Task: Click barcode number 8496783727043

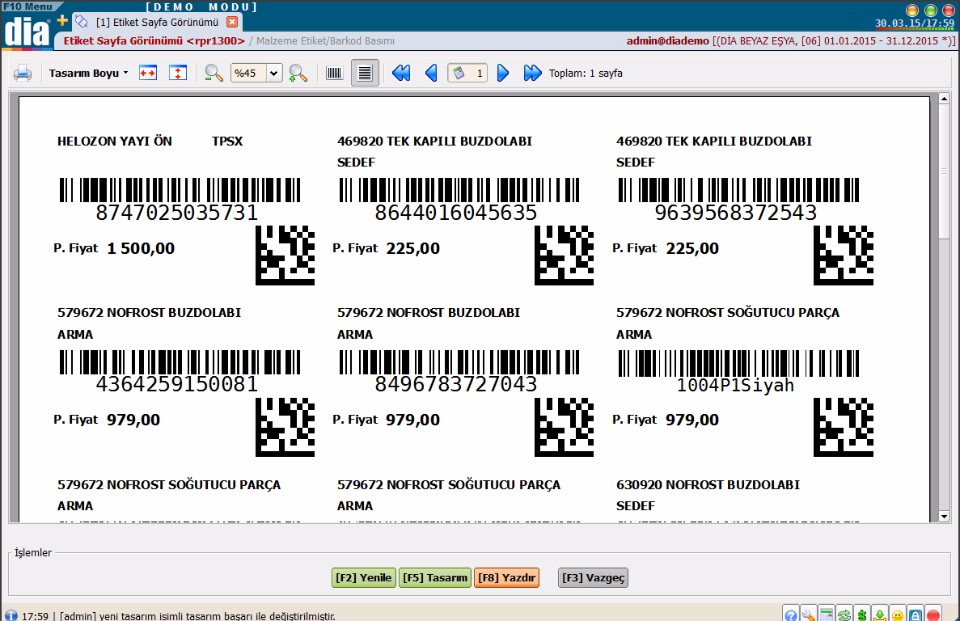Action: click(456, 384)
